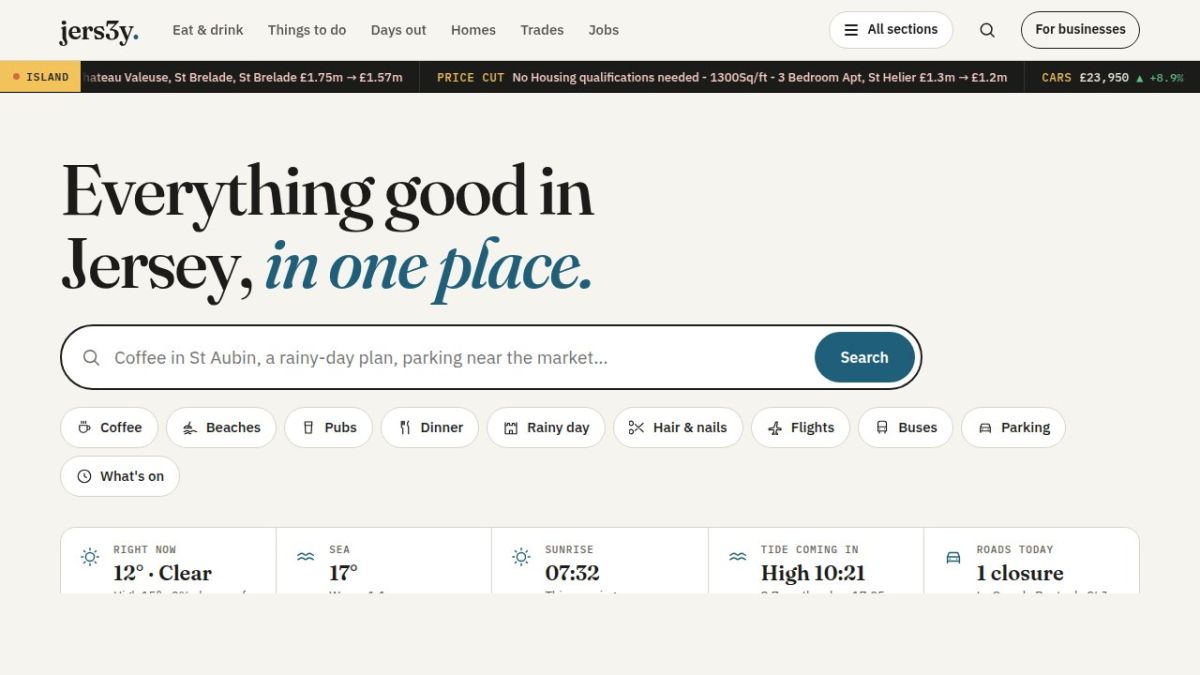The image size is (1200, 675).
Task: Select the Coffee quick filter chip
Action: point(109,427)
